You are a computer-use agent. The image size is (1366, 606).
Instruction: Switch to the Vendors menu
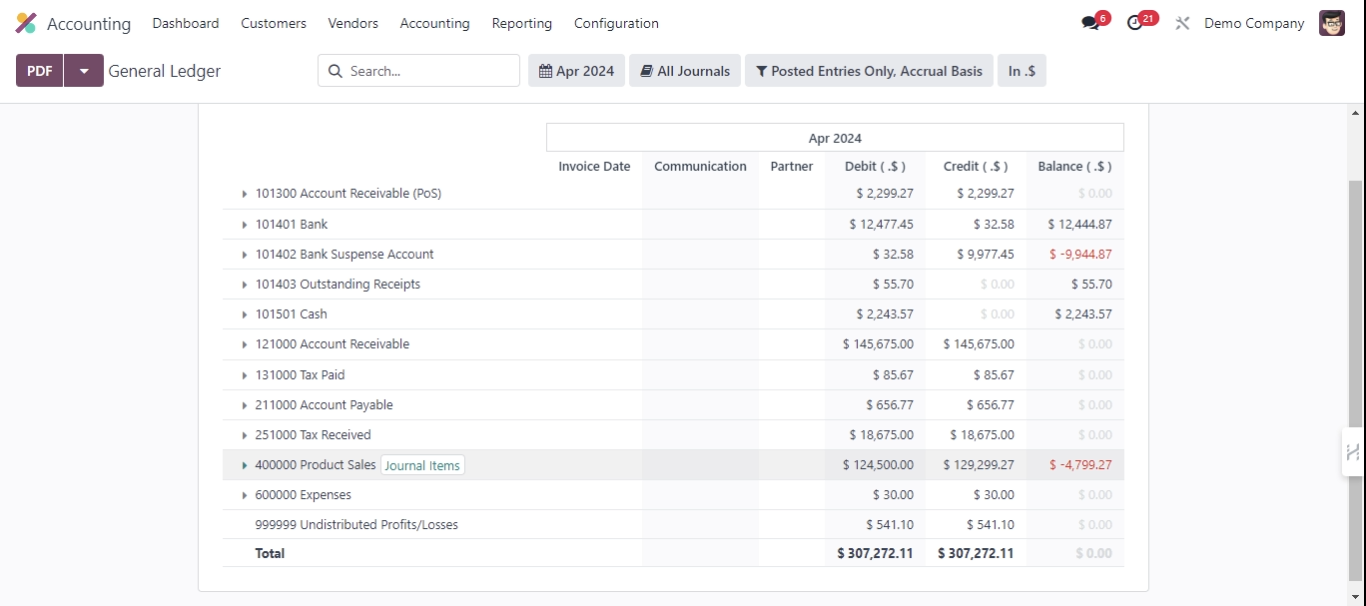click(x=352, y=23)
